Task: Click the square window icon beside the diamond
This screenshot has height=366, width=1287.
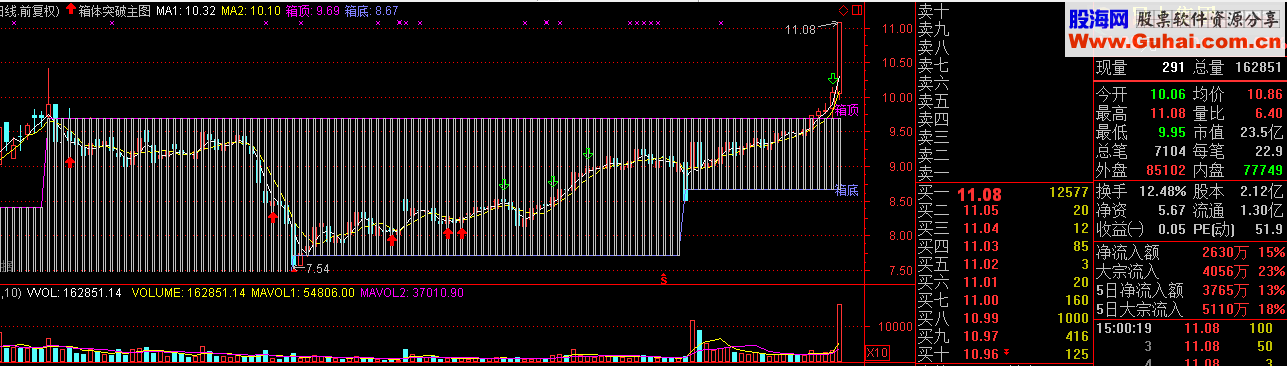Action: 856,11
